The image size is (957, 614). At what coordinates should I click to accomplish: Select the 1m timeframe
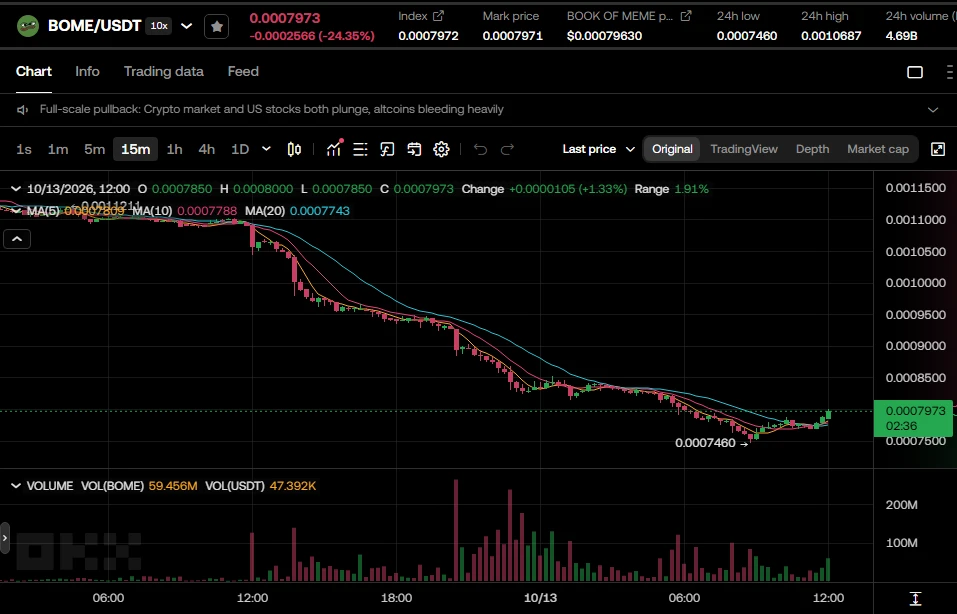[58, 149]
